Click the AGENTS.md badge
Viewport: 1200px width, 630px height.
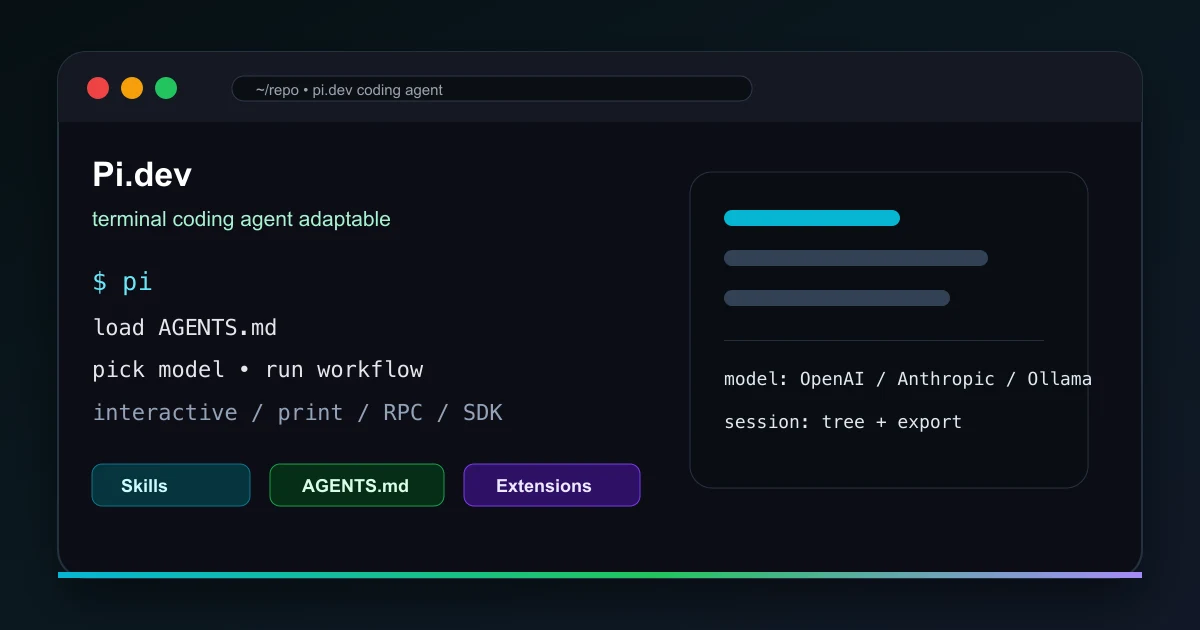pyautogui.click(x=357, y=485)
